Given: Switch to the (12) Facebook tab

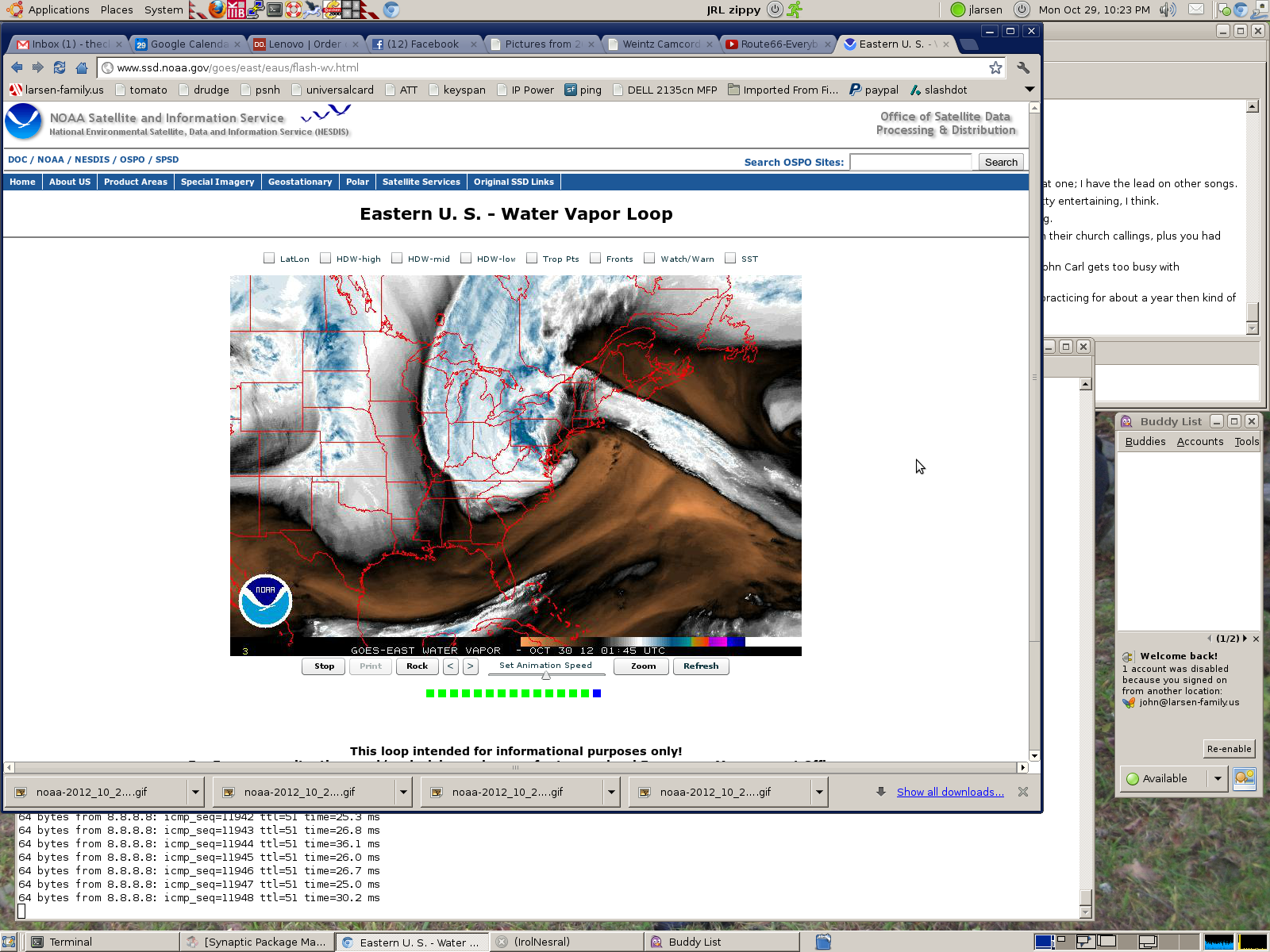Looking at the screenshot, I should [423, 44].
